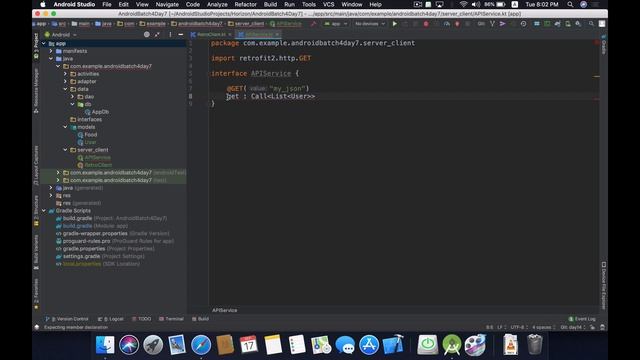Open the Event Log
640x360 pixels.
[x=582, y=319]
